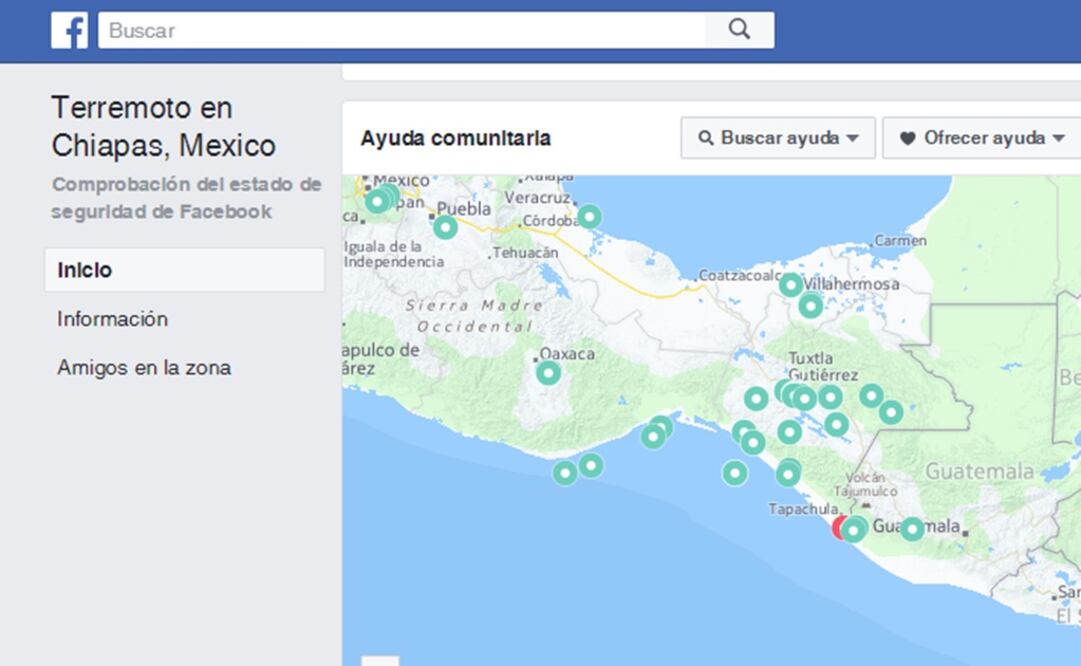Click the marker cluster near Mexico City

click(381, 199)
